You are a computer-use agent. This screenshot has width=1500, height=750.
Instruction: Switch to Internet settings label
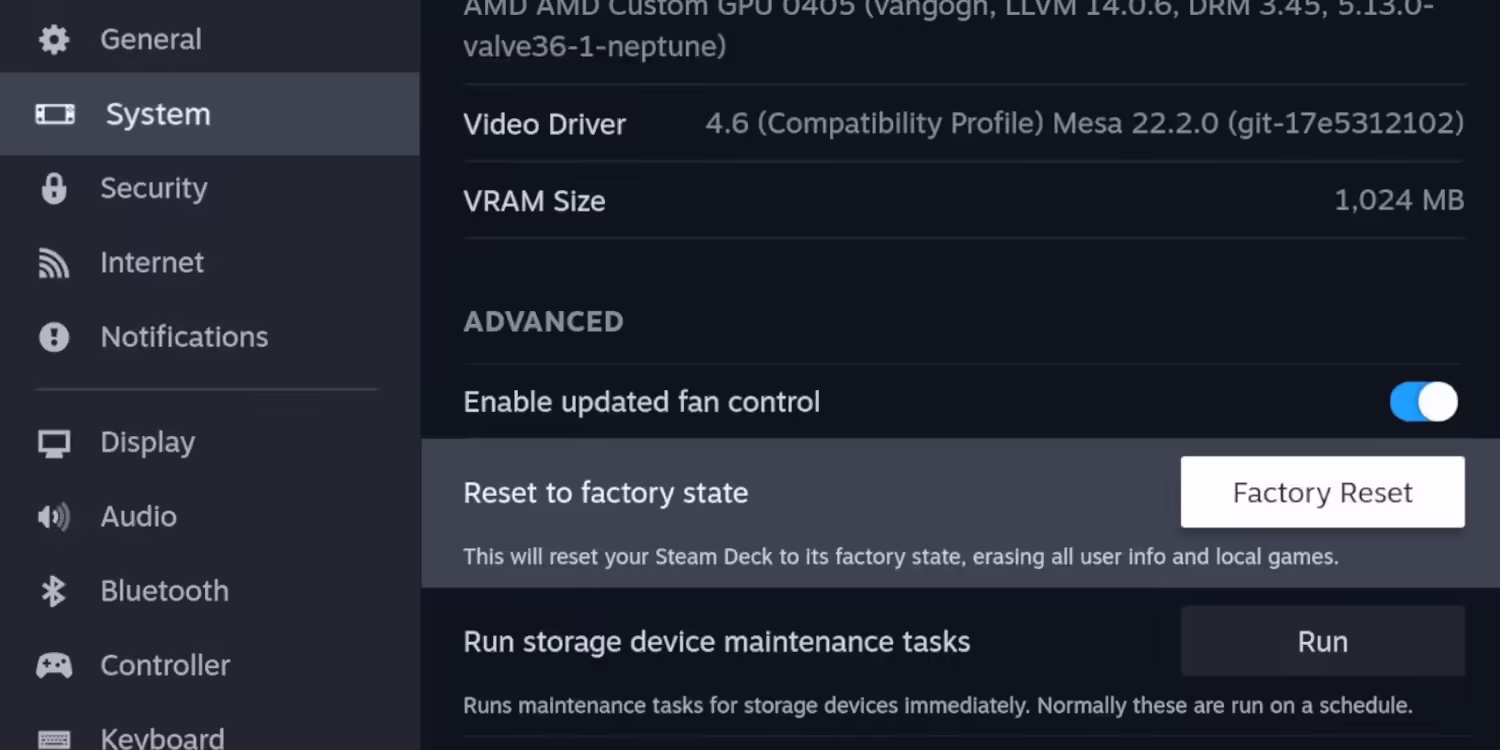click(152, 262)
